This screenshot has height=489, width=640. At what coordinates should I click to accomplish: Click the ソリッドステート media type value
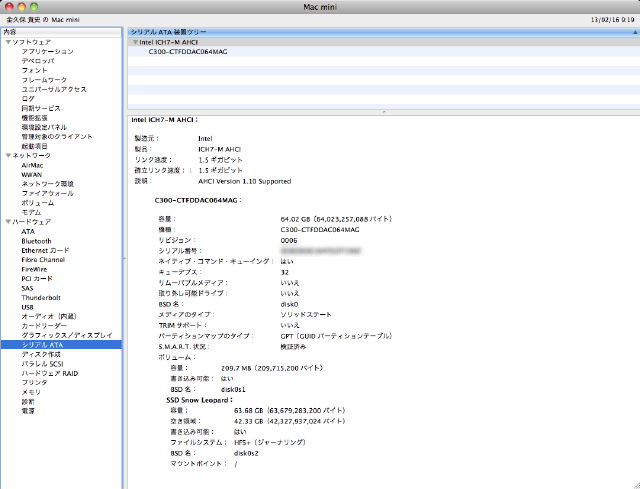tap(306, 315)
